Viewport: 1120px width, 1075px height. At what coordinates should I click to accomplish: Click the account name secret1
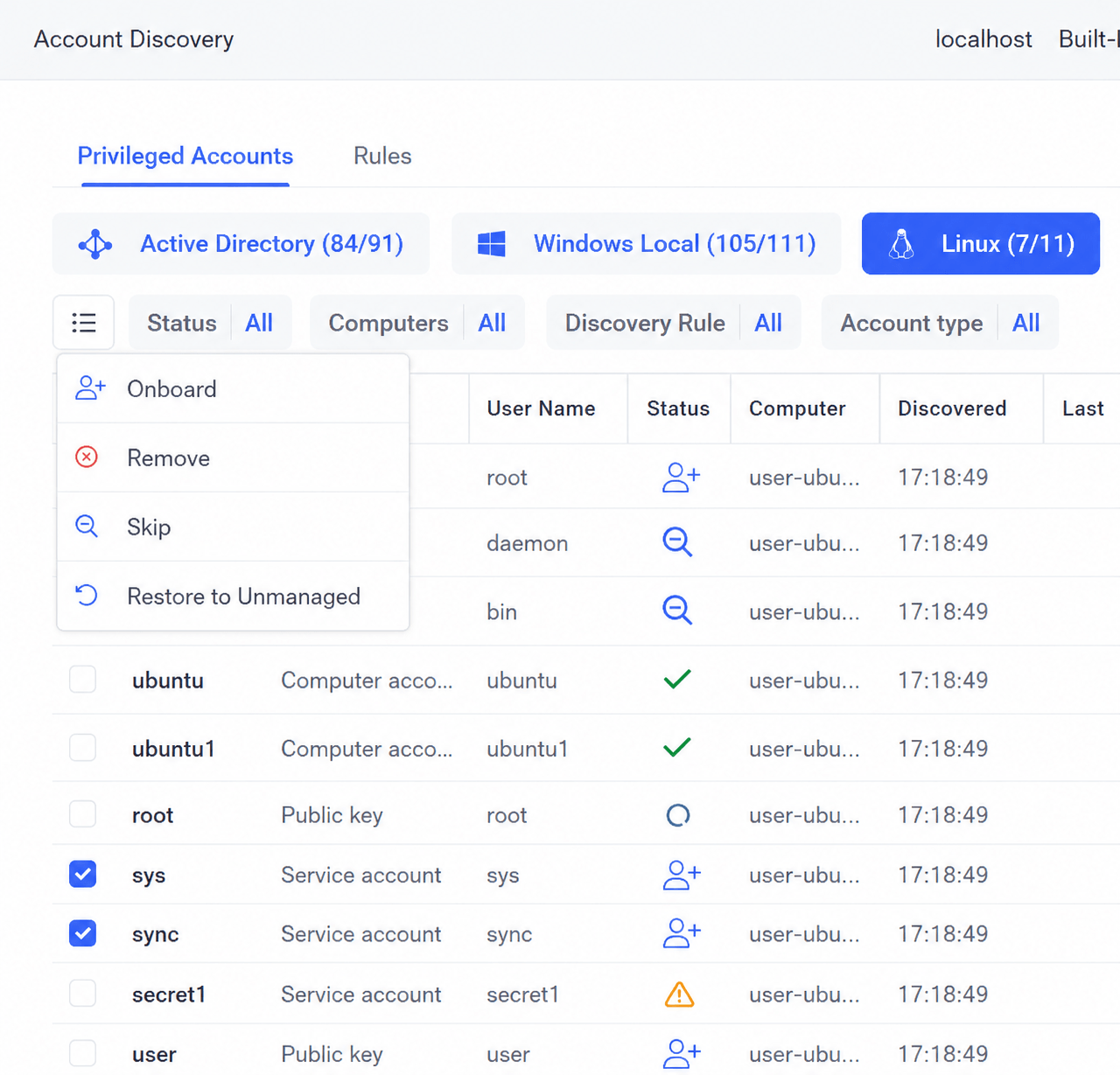[169, 995]
